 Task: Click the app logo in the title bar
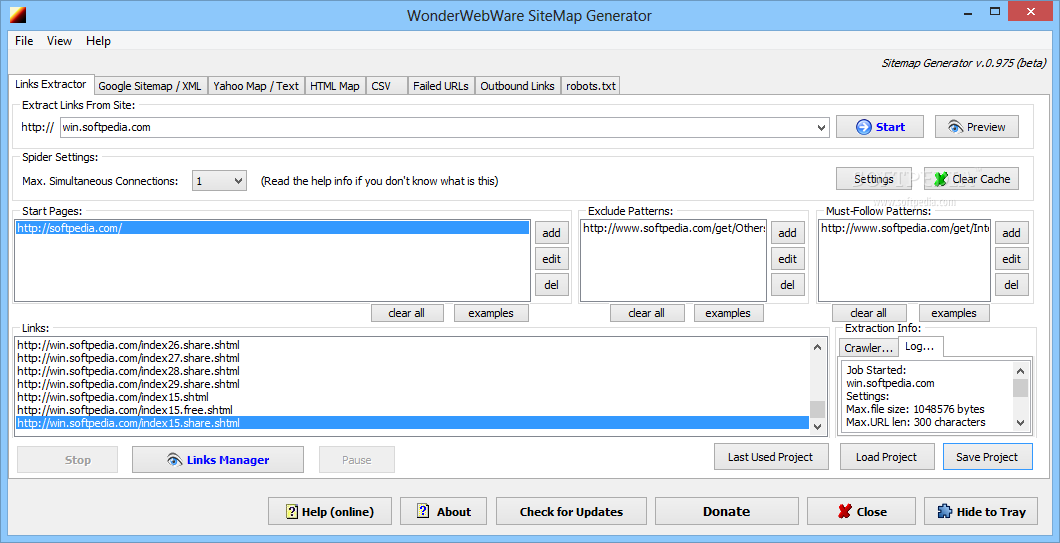pyautogui.click(x=18, y=14)
